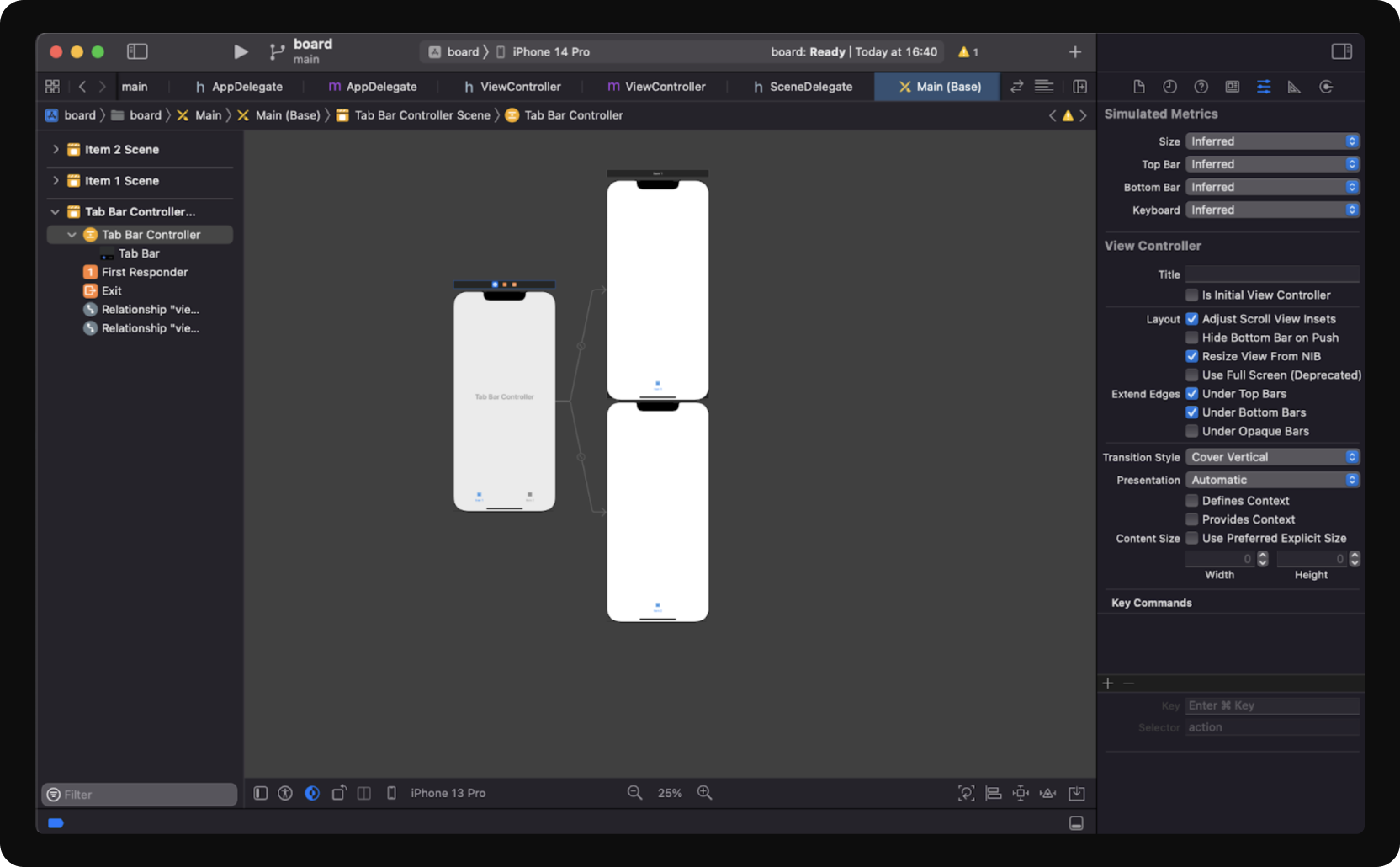Enable Hide Bottom Bar on Push
Viewport: 1400px width, 867px height.
tap(1192, 338)
